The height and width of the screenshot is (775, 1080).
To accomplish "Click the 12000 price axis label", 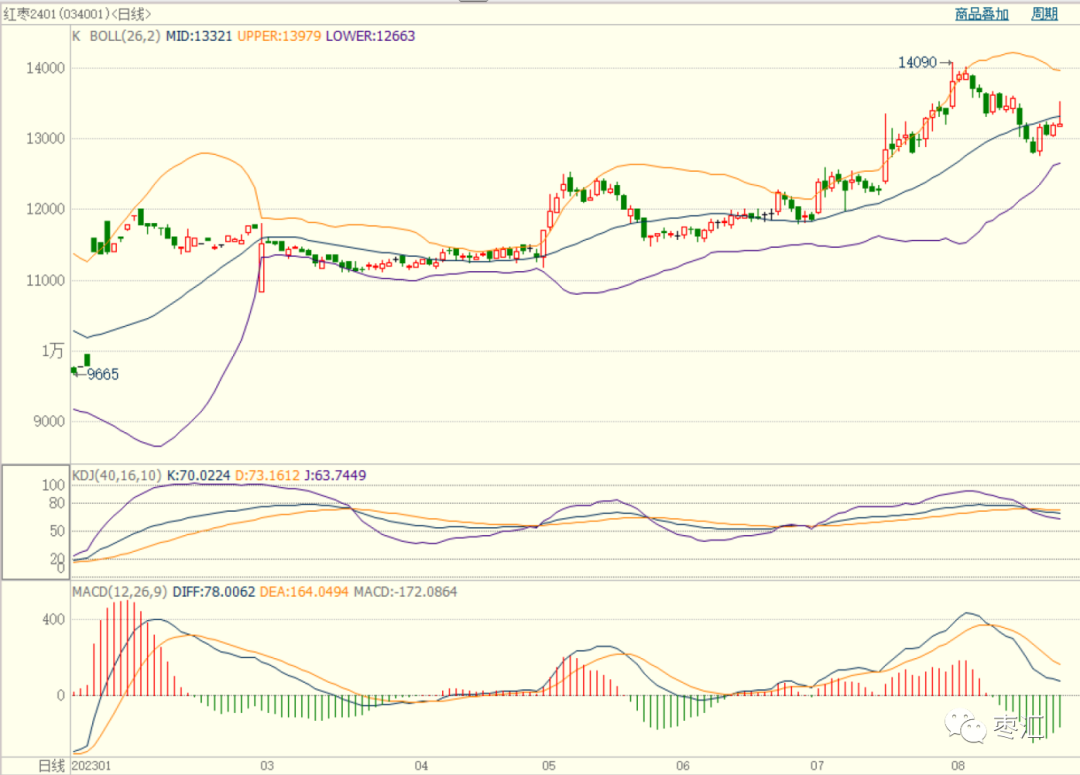I will [x=45, y=209].
